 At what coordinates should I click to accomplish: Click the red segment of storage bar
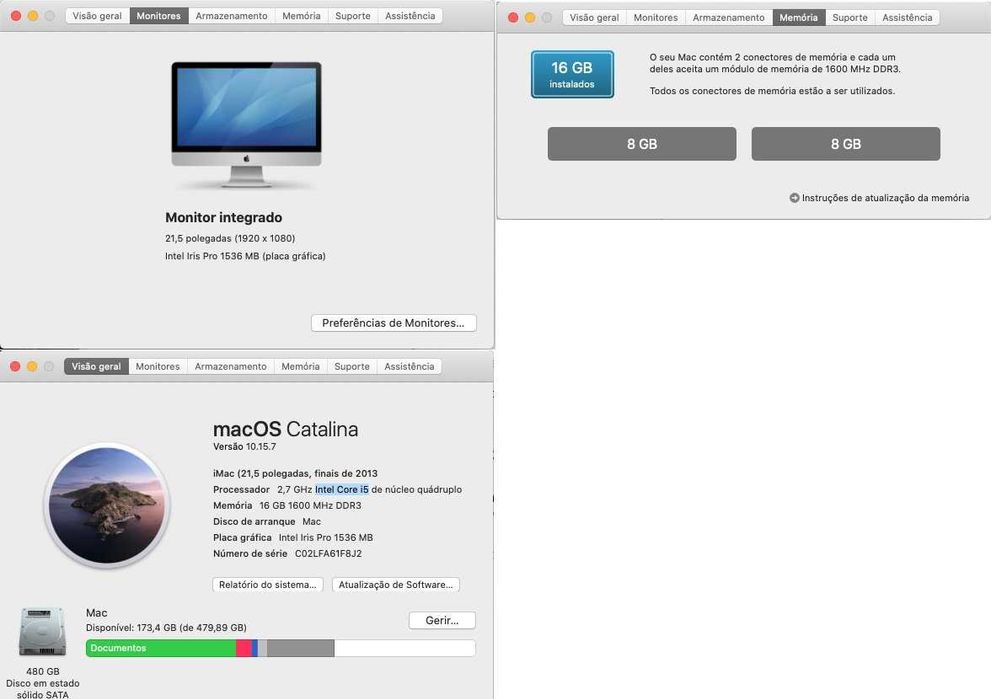(243, 648)
